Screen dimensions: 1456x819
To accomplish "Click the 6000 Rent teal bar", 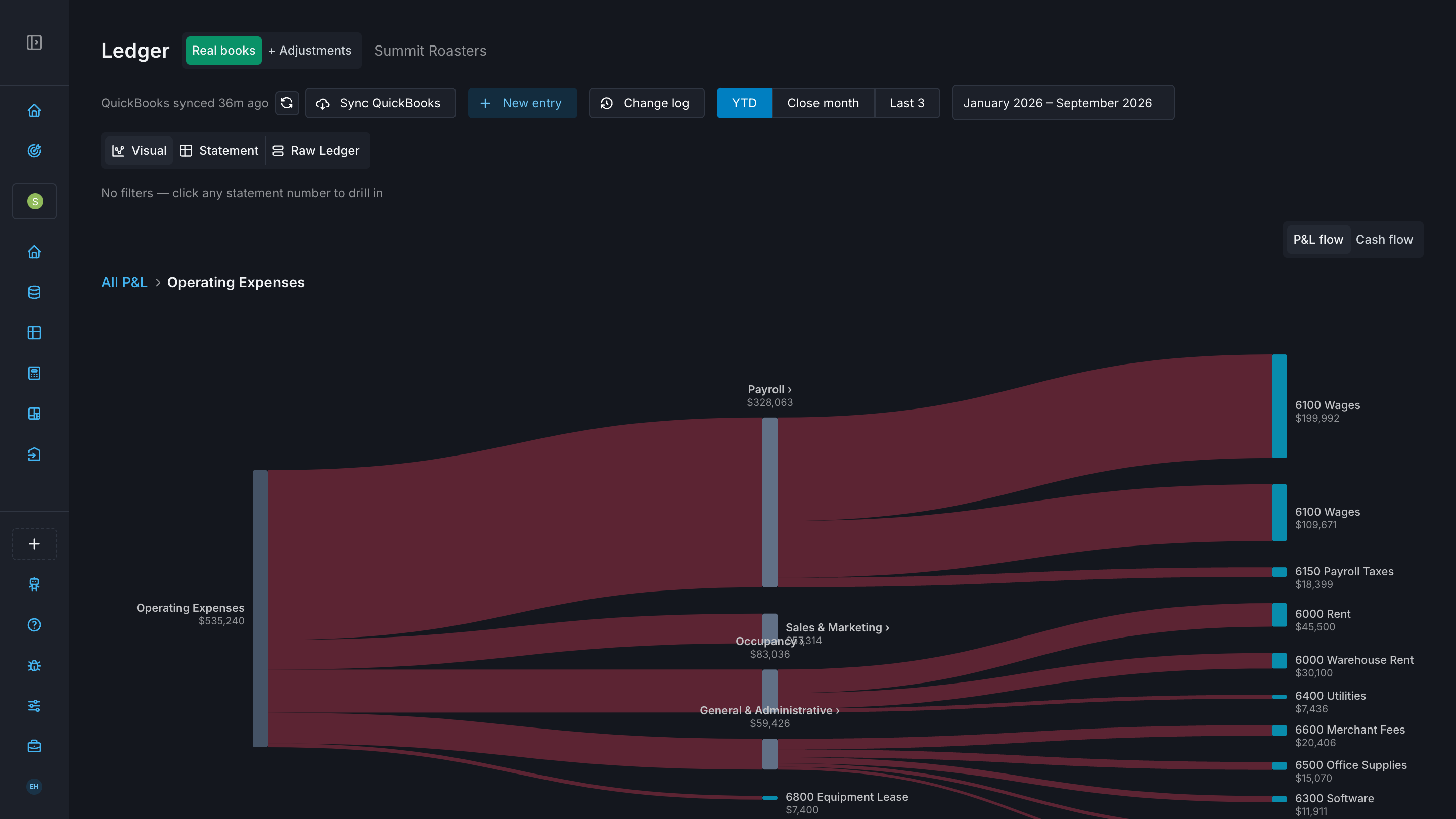I will [x=1279, y=615].
